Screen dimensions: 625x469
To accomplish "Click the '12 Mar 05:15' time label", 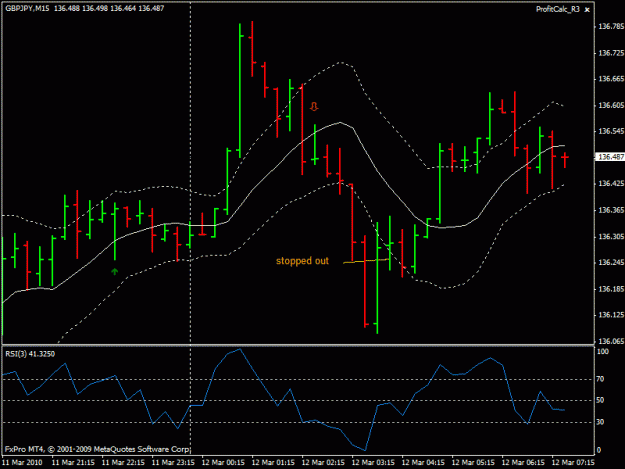I will 473,463.
